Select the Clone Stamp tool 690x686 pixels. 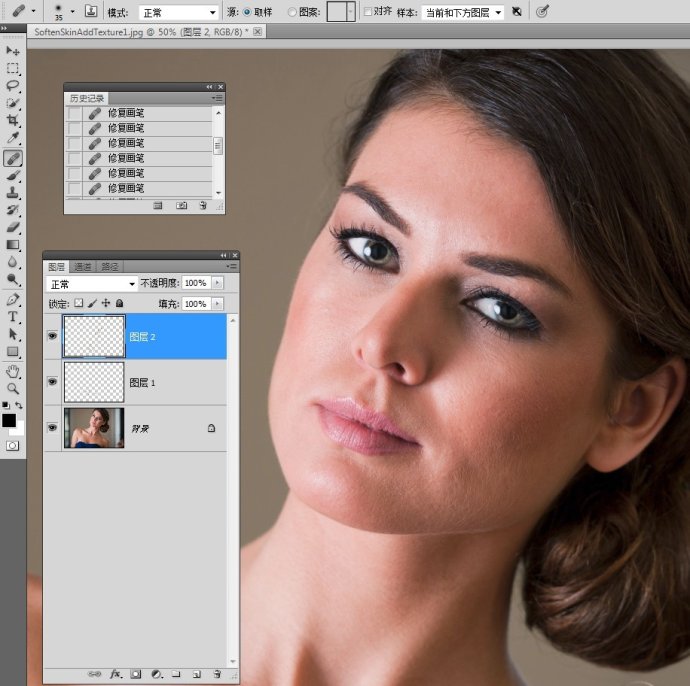(x=13, y=193)
